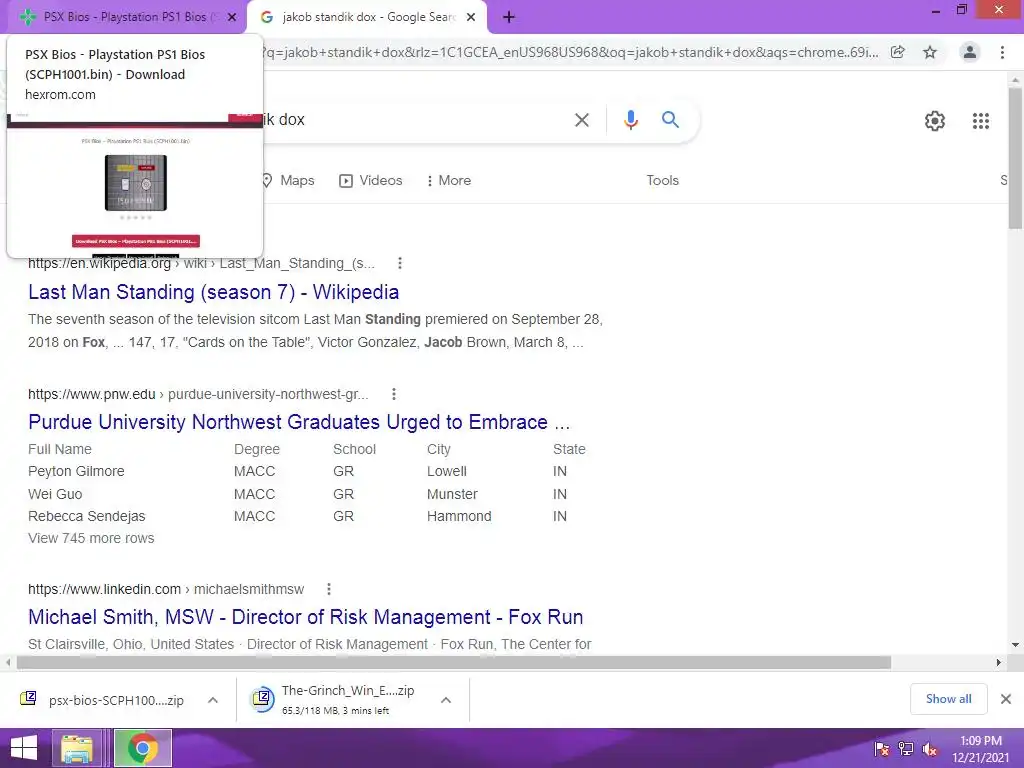Click the Munster city cell

[453, 494]
